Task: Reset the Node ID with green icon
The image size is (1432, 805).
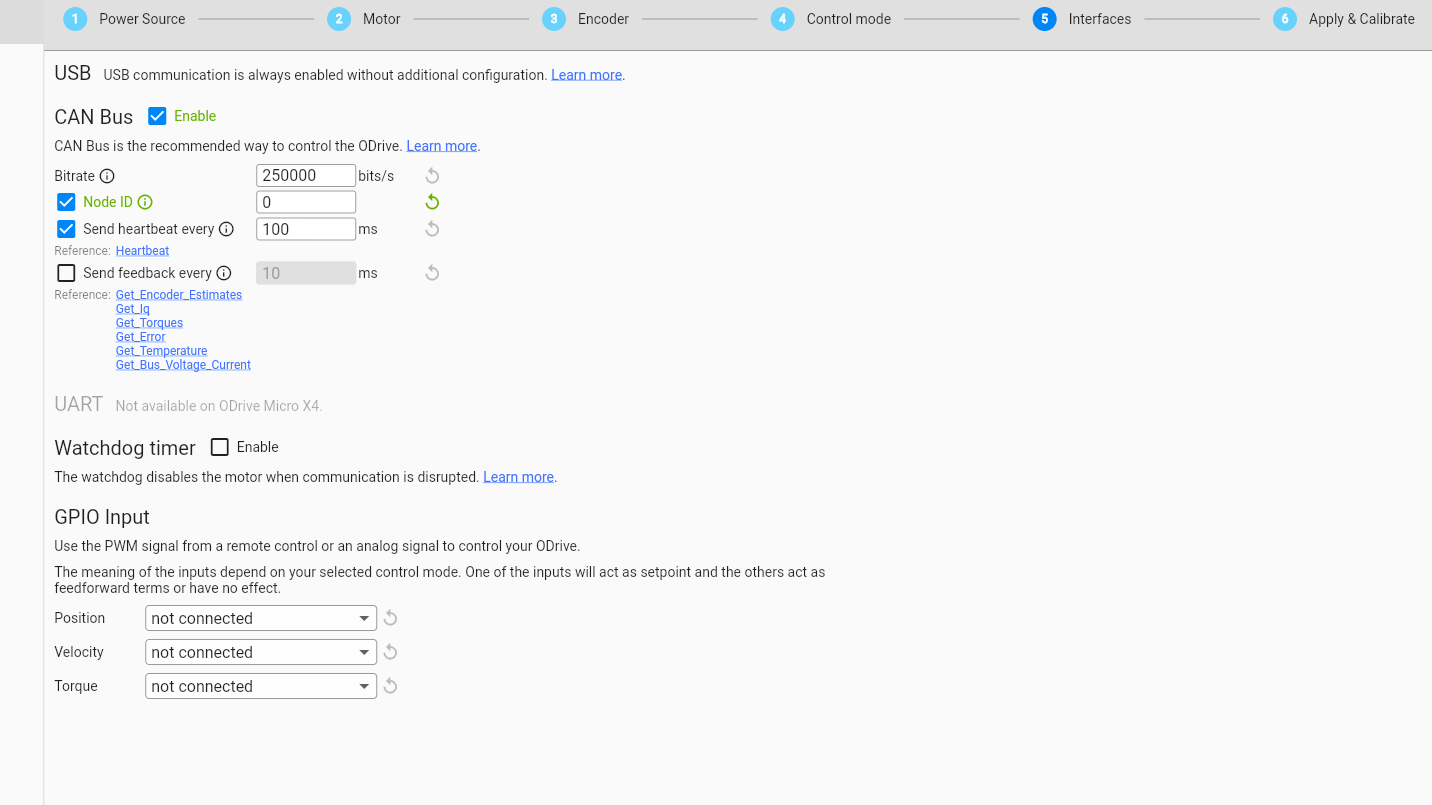Action: click(432, 202)
